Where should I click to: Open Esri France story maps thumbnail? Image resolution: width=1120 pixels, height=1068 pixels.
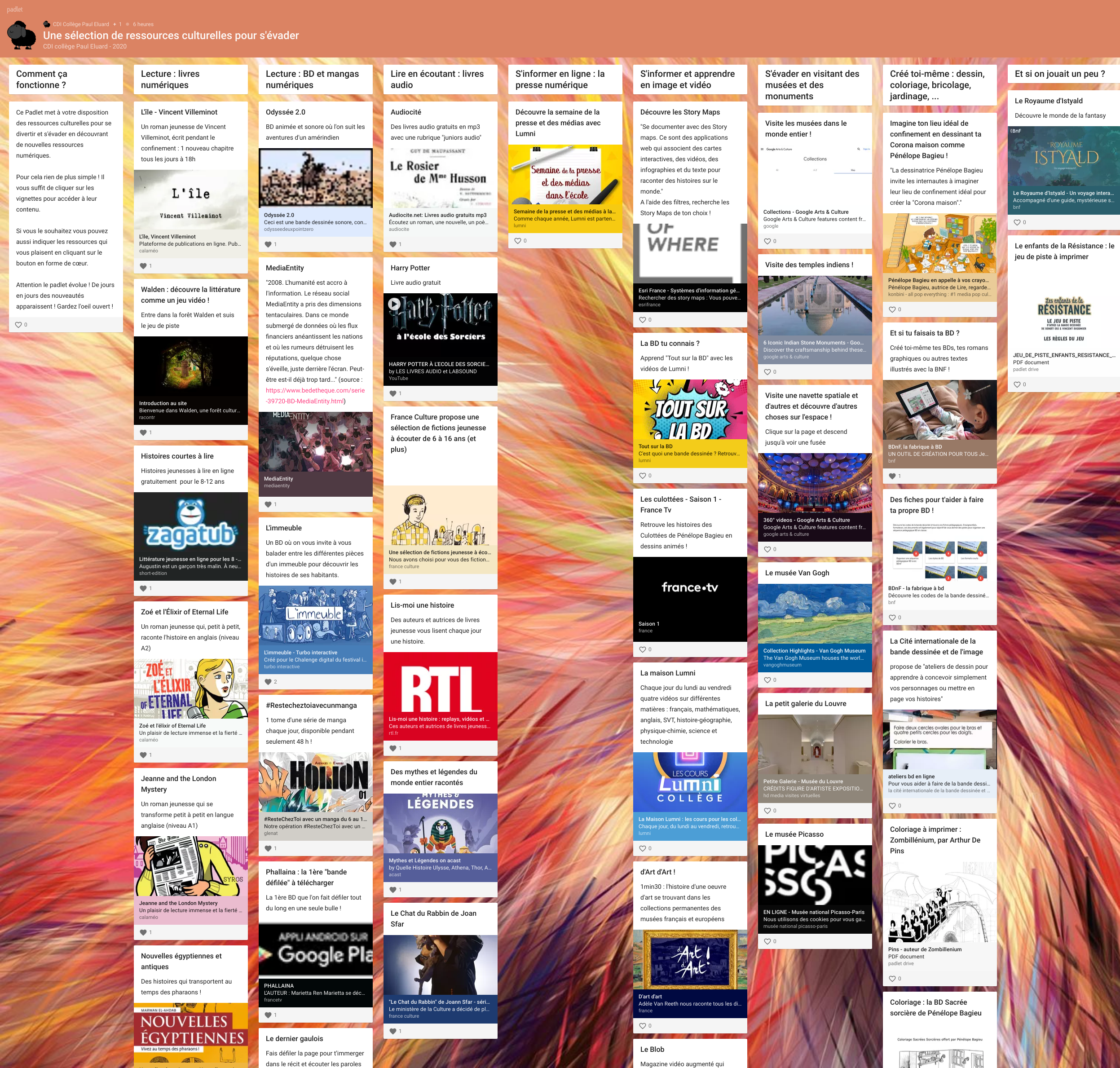[x=690, y=253]
